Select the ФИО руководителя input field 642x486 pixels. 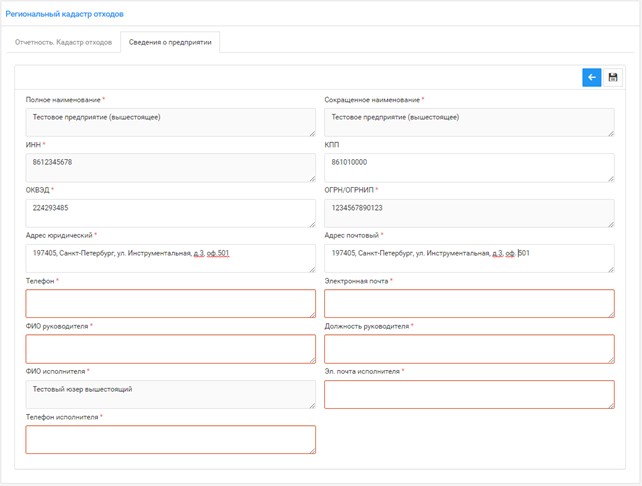click(x=170, y=349)
